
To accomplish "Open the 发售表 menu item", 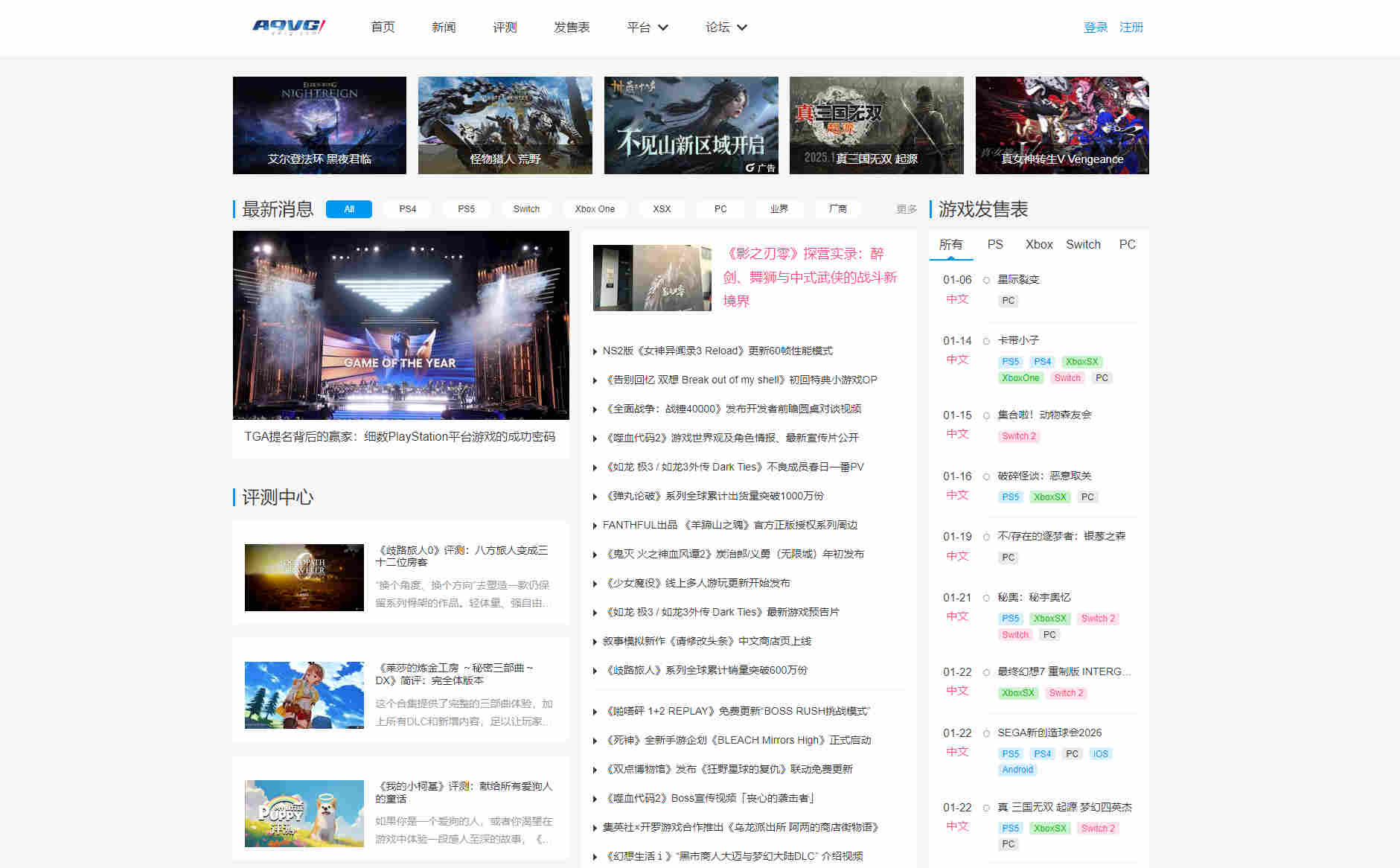I will pos(571,28).
